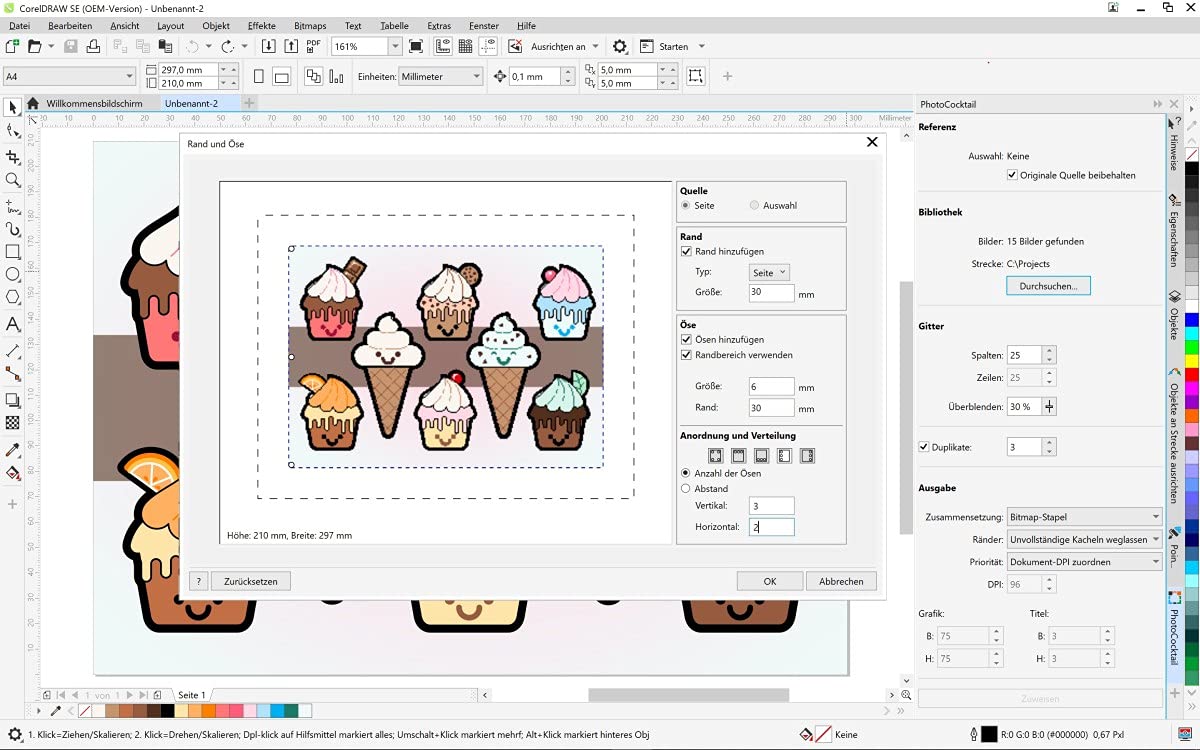
Task: Select Seite radio button under Quelle
Action: [x=685, y=205]
